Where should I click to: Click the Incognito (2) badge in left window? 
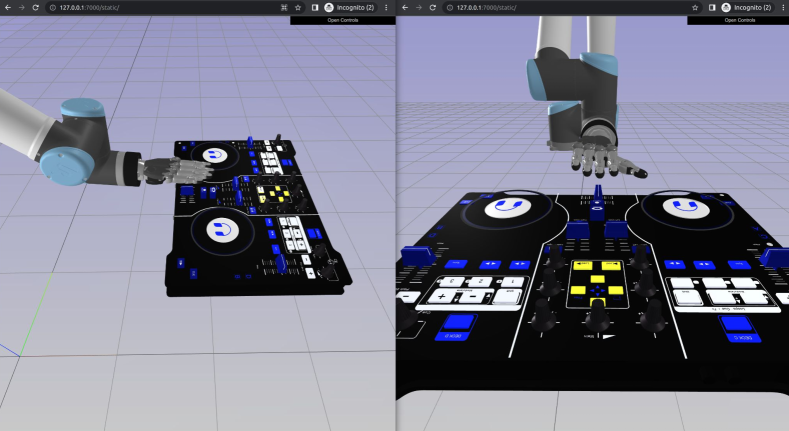(x=350, y=8)
